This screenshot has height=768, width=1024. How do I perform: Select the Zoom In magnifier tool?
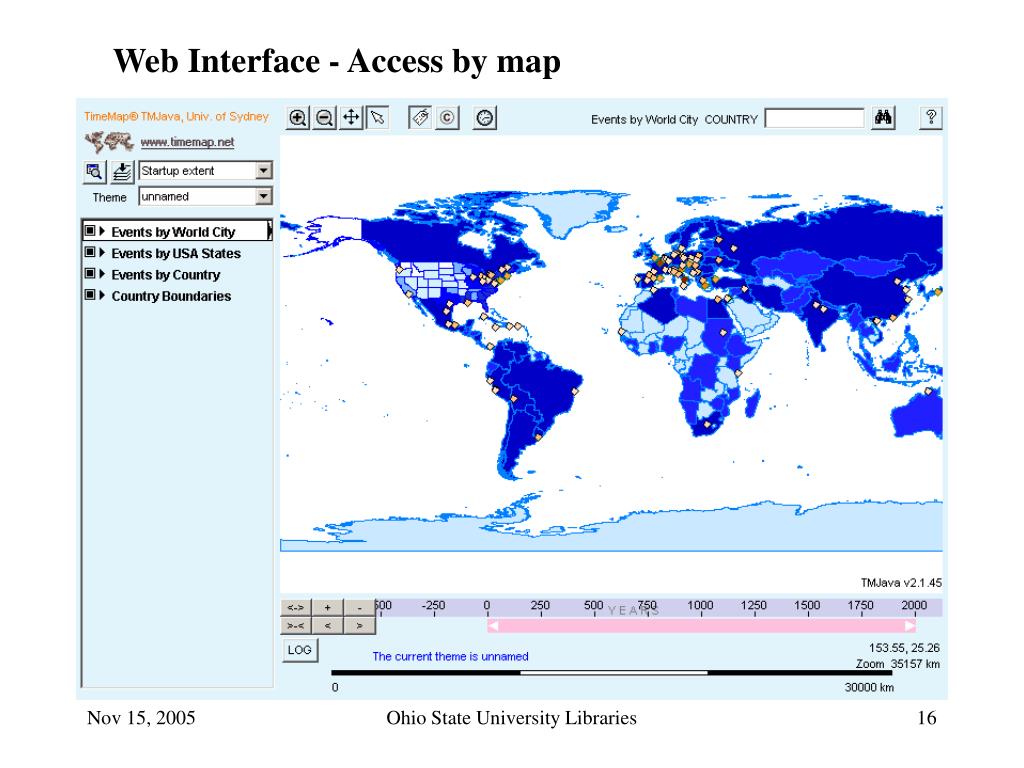pyautogui.click(x=298, y=118)
